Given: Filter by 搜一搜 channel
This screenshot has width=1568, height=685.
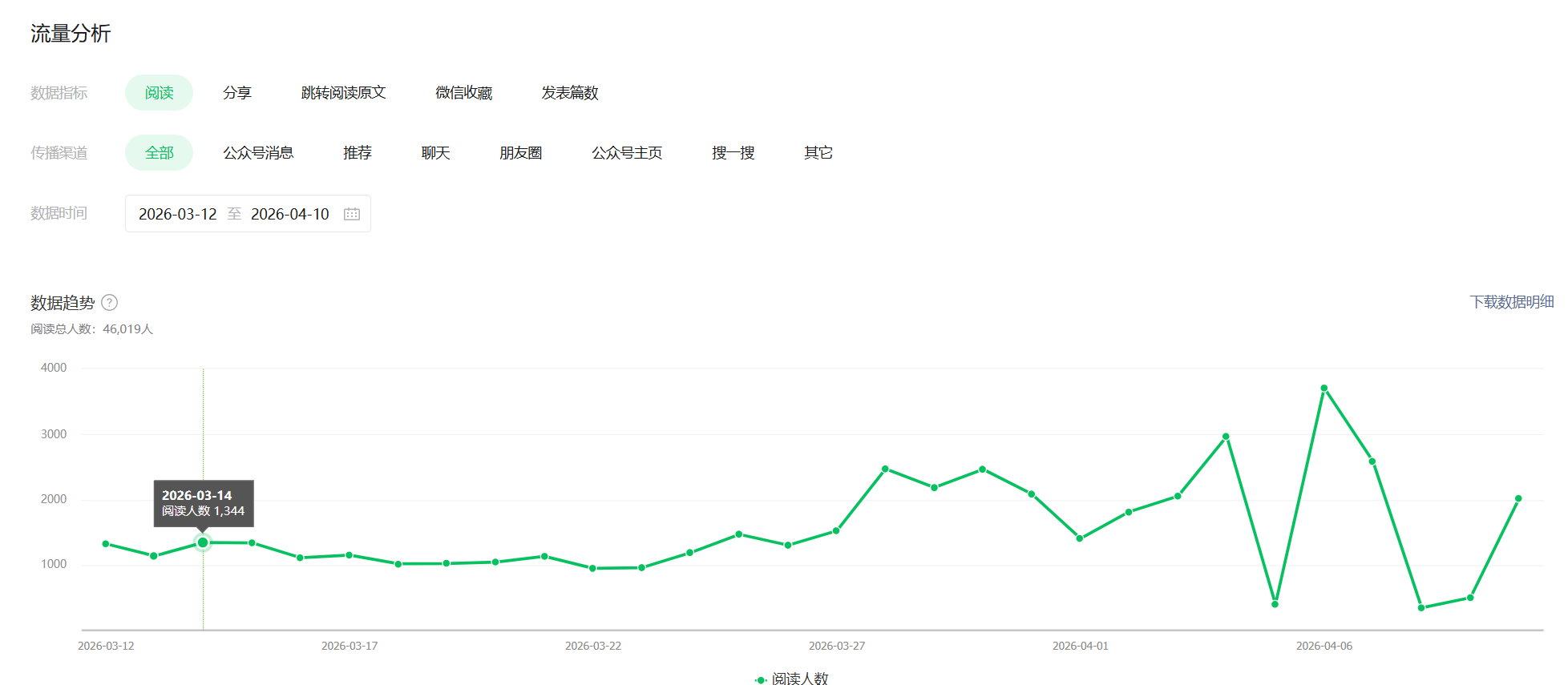Looking at the screenshot, I should click(733, 153).
